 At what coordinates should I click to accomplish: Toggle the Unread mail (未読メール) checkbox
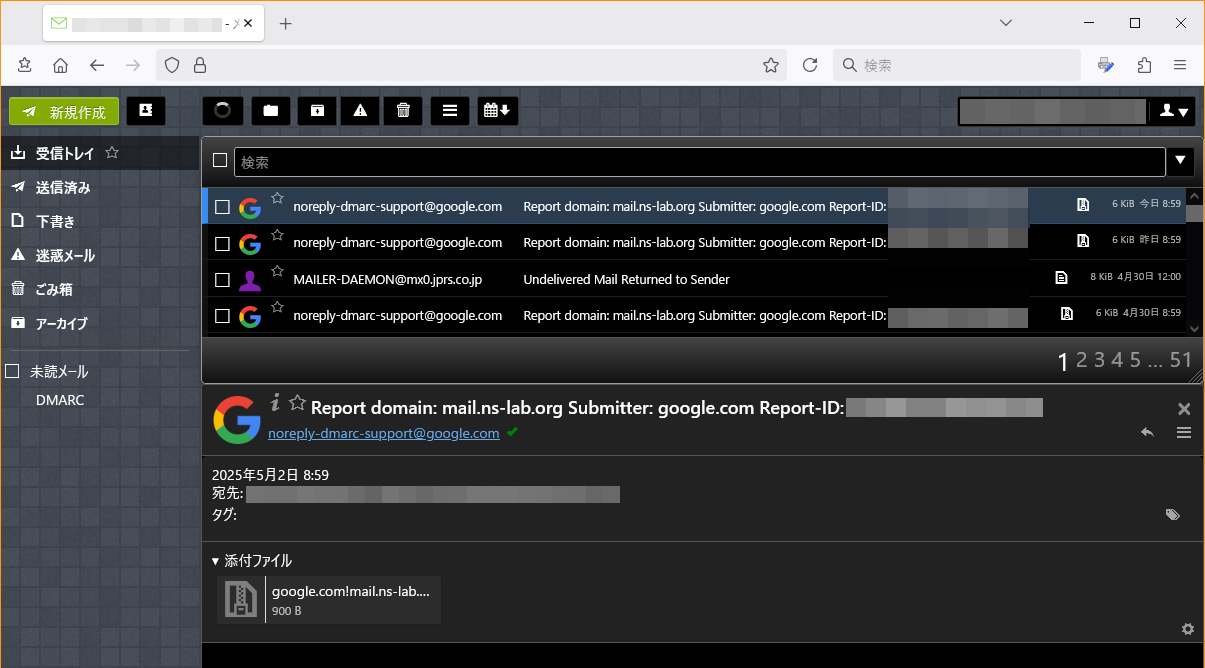(x=12, y=371)
